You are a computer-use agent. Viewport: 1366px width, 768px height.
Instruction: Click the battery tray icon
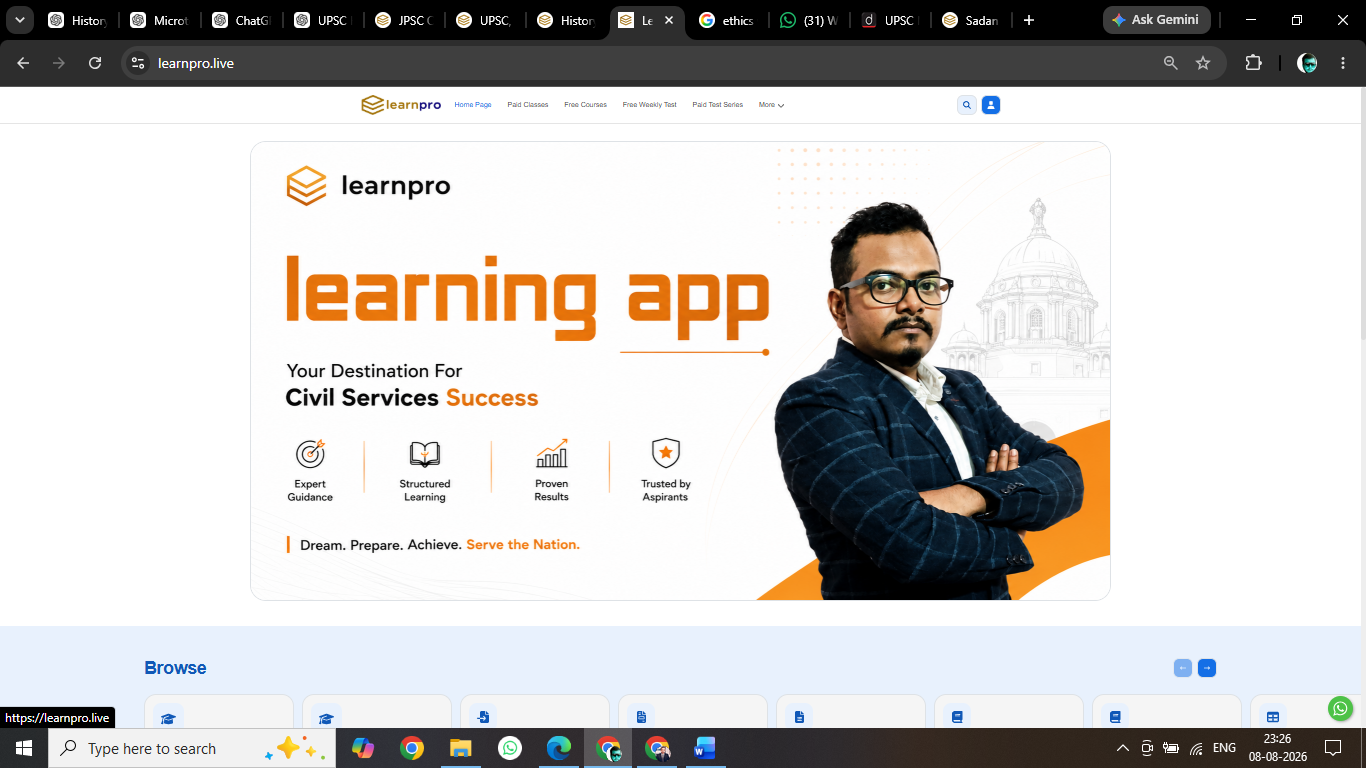coord(1171,748)
